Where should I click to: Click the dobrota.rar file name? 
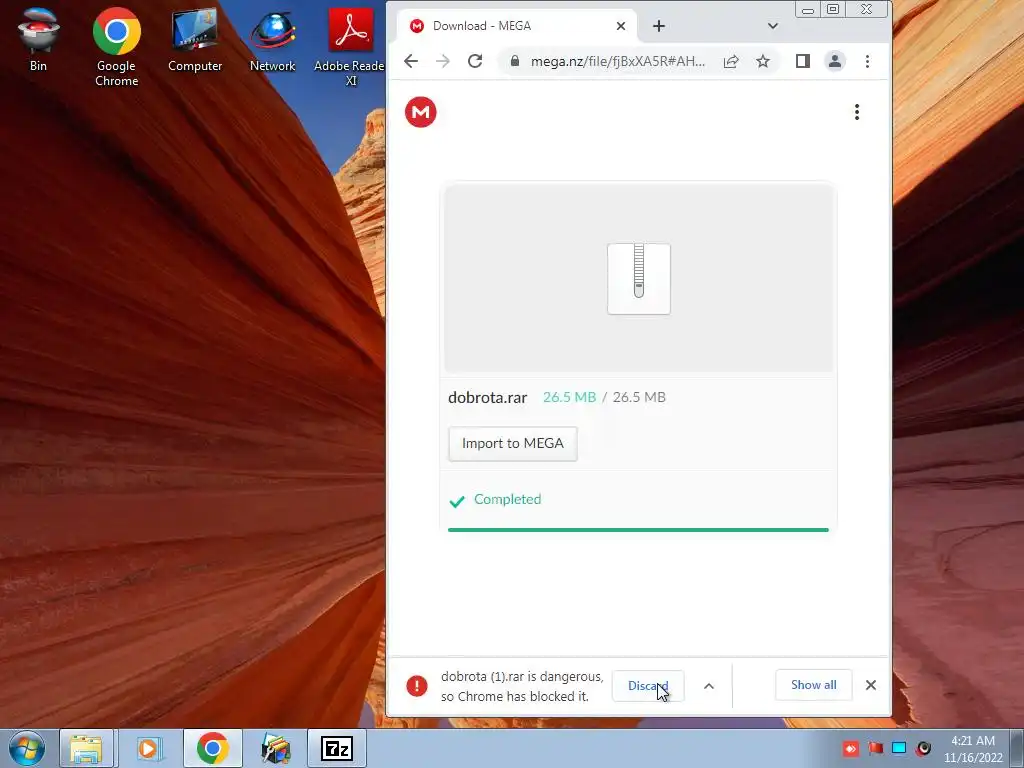click(487, 398)
